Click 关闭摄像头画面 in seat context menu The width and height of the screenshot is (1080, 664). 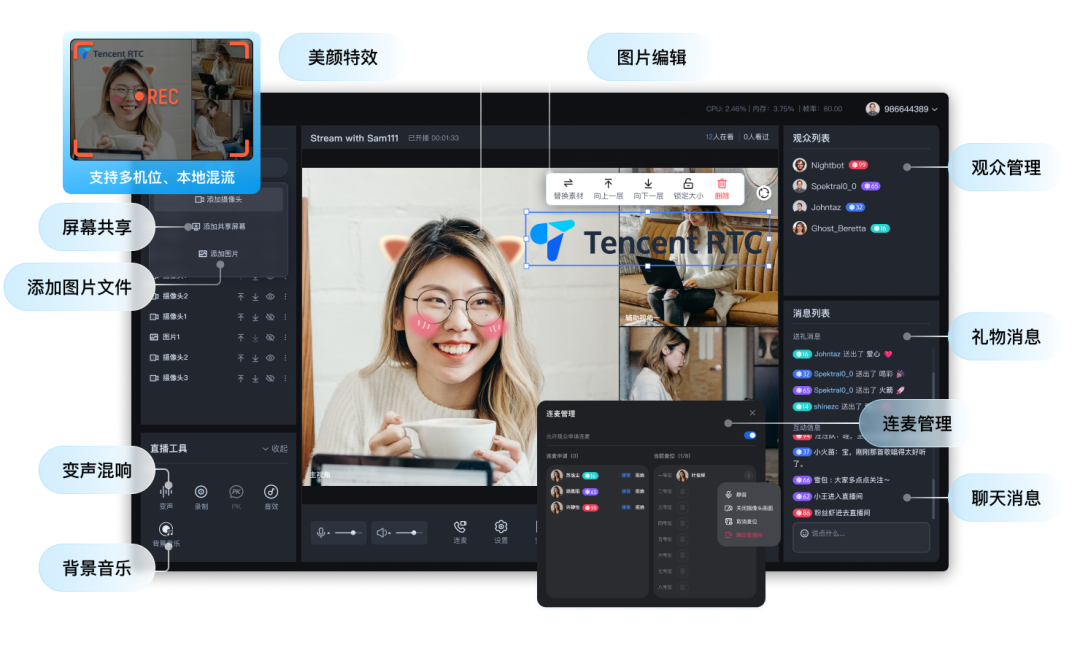pyautogui.click(x=748, y=508)
